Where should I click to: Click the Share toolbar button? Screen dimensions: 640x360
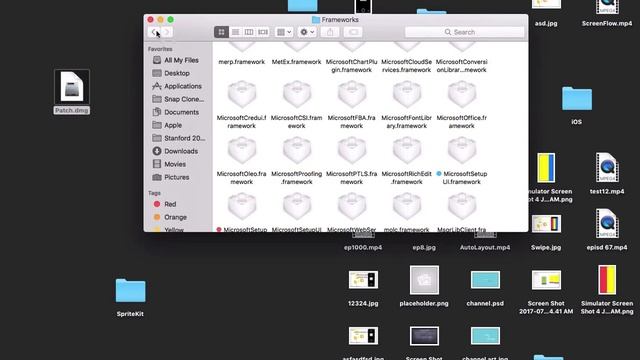pos(330,32)
